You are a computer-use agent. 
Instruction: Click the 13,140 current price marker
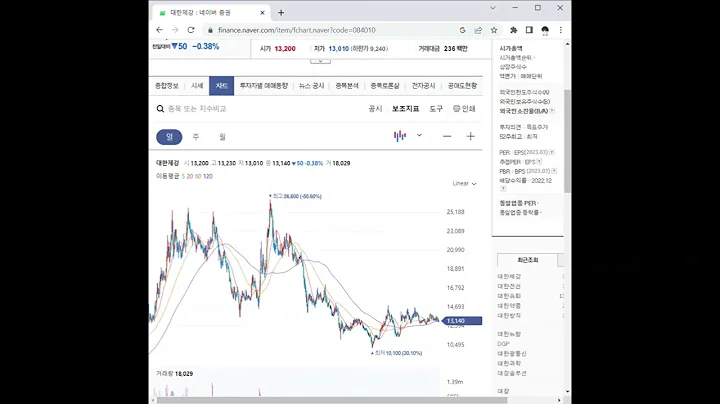[462, 321]
